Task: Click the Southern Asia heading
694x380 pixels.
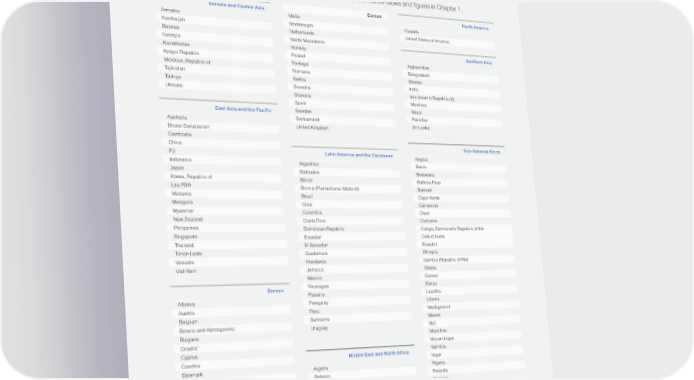Action: (478, 62)
